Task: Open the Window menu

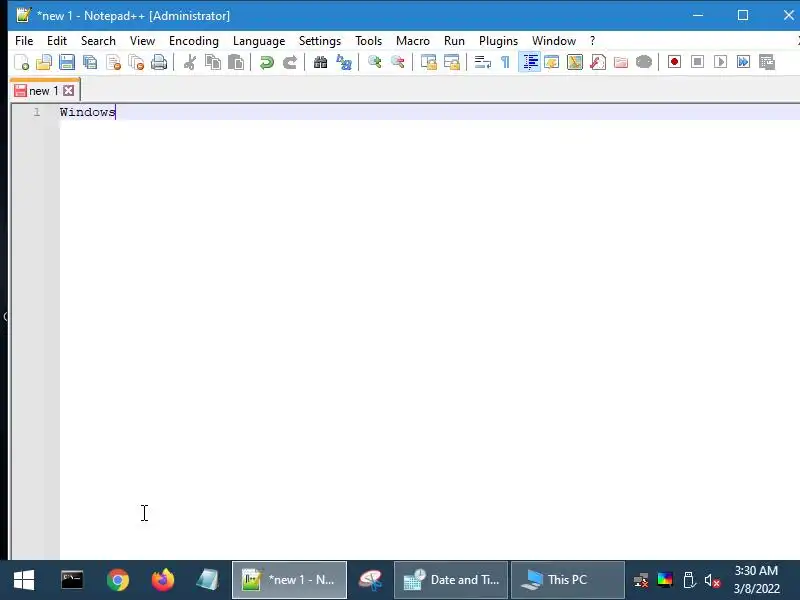Action: coord(554,41)
